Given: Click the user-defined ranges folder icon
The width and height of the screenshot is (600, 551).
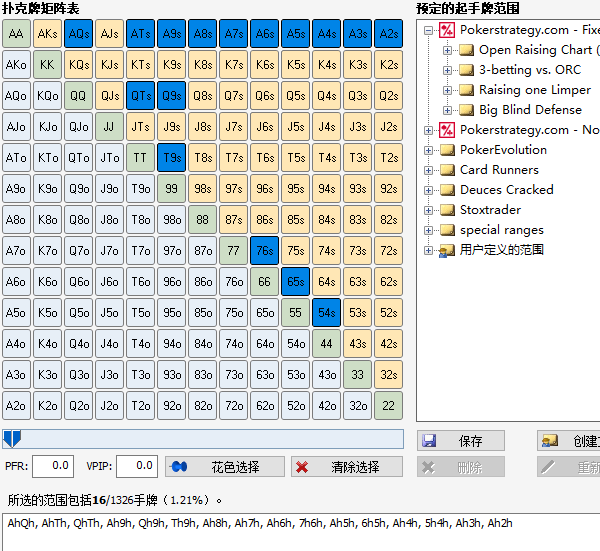Looking at the screenshot, I should tap(447, 251).
